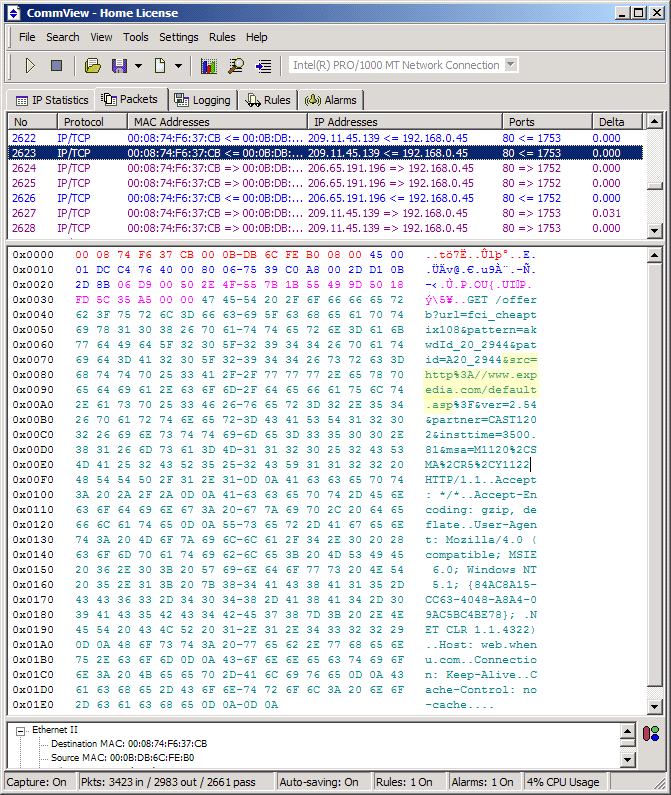Sort by the No column header
Screen dimensions: 671x795
point(32,122)
